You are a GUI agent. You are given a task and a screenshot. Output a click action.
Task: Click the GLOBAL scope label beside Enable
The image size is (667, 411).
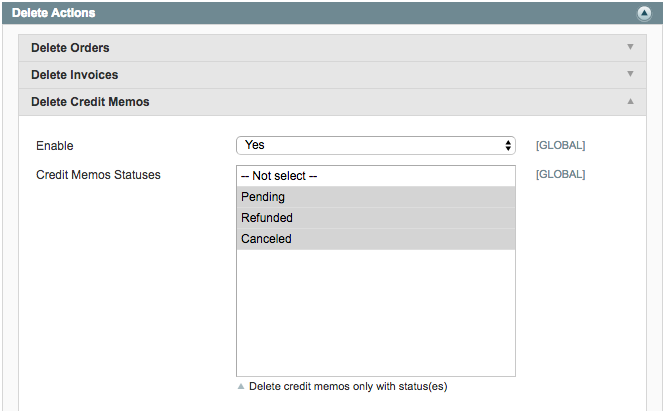pyautogui.click(x=560, y=146)
